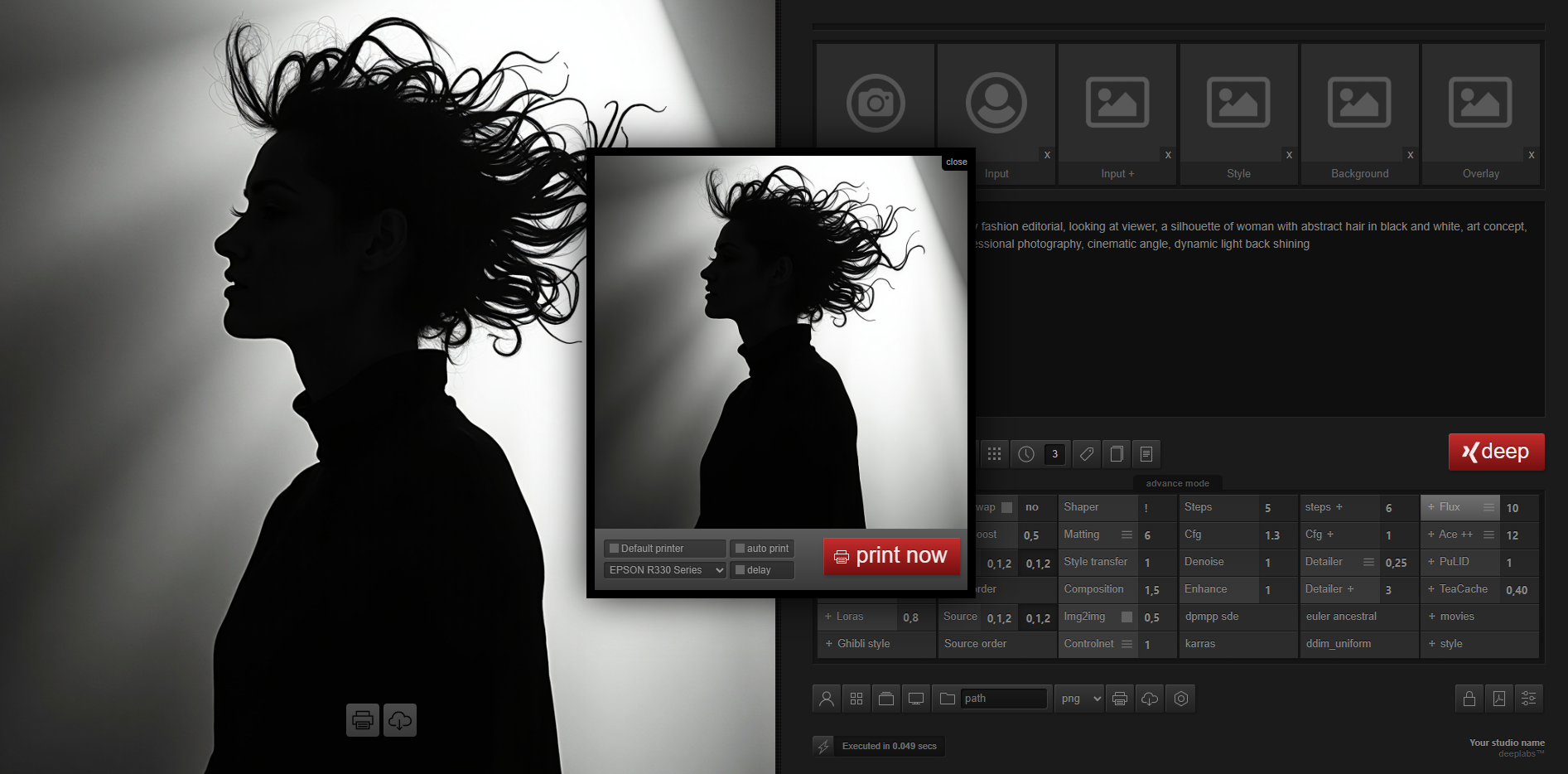1568x774 pixels.
Task: Select the dpmpp sde sampler
Action: pyautogui.click(x=1238, y=617)
